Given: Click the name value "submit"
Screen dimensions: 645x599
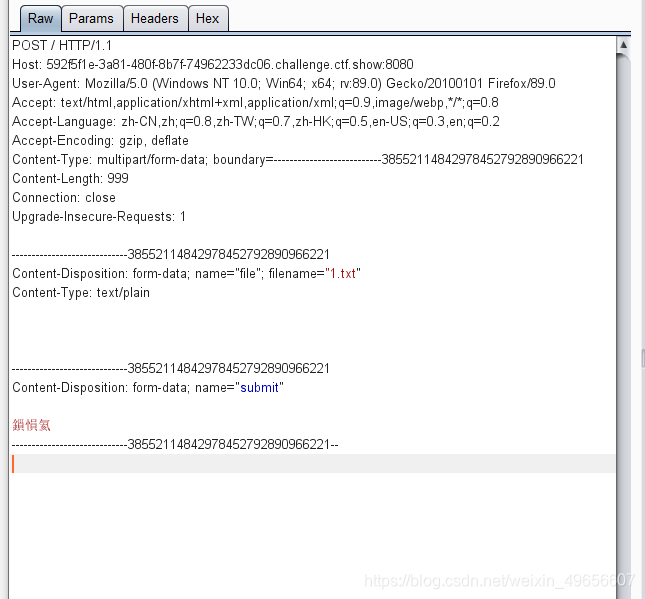Looking at the screenshot, I should [x=259, y=388].
